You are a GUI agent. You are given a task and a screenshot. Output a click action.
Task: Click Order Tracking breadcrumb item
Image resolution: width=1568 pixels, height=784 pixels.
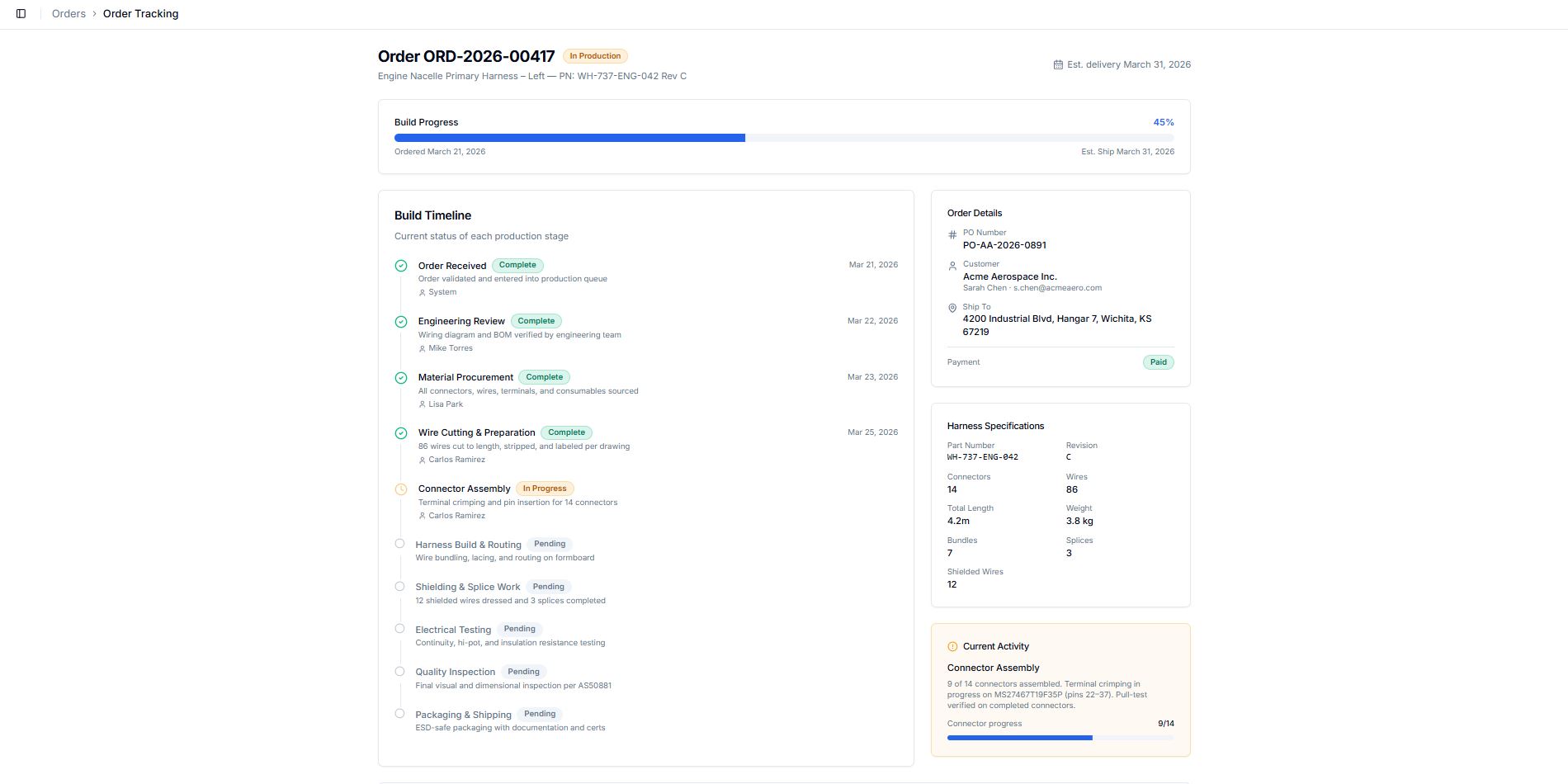point(140,14)
